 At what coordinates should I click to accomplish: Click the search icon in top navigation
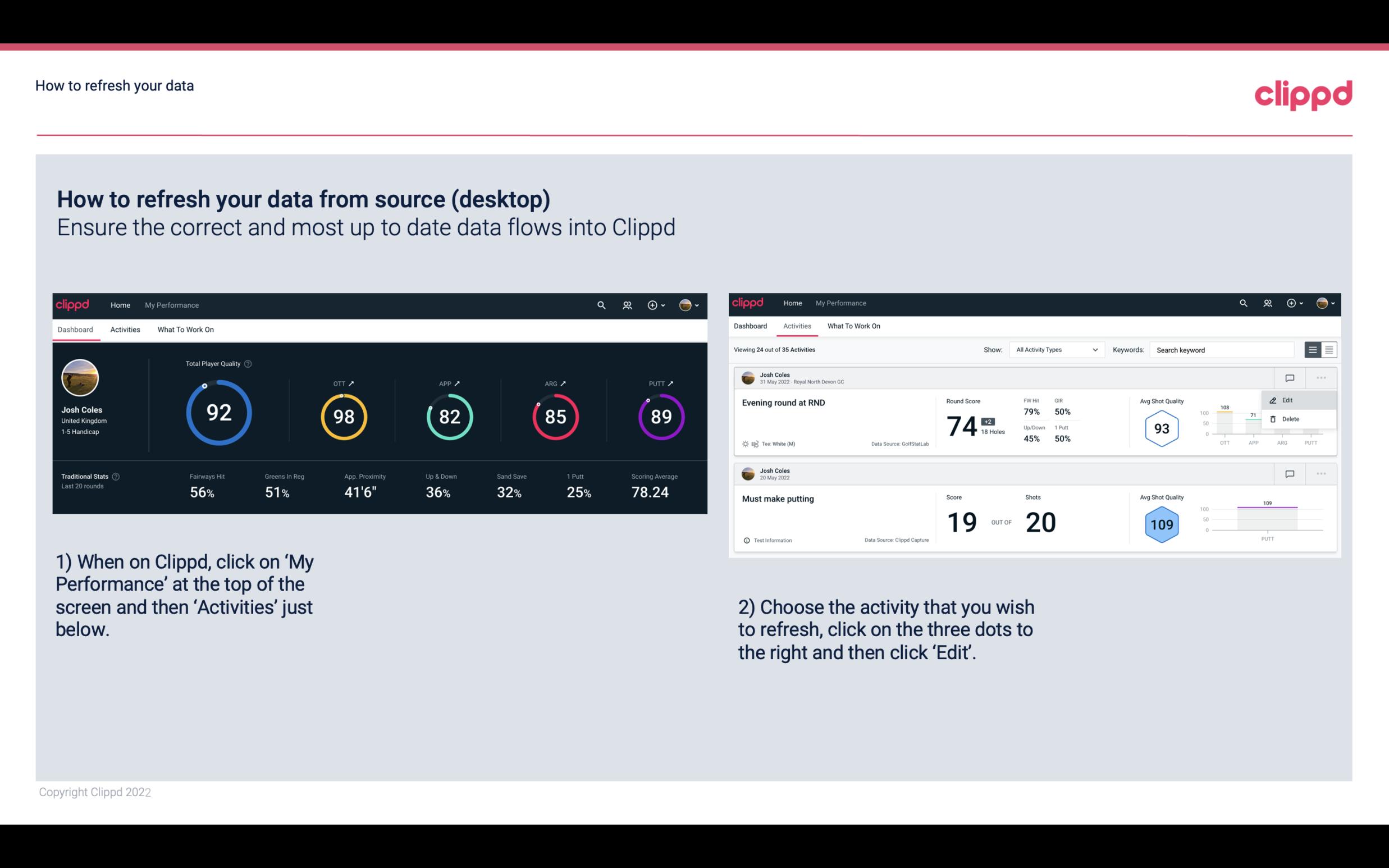[600, 304]
